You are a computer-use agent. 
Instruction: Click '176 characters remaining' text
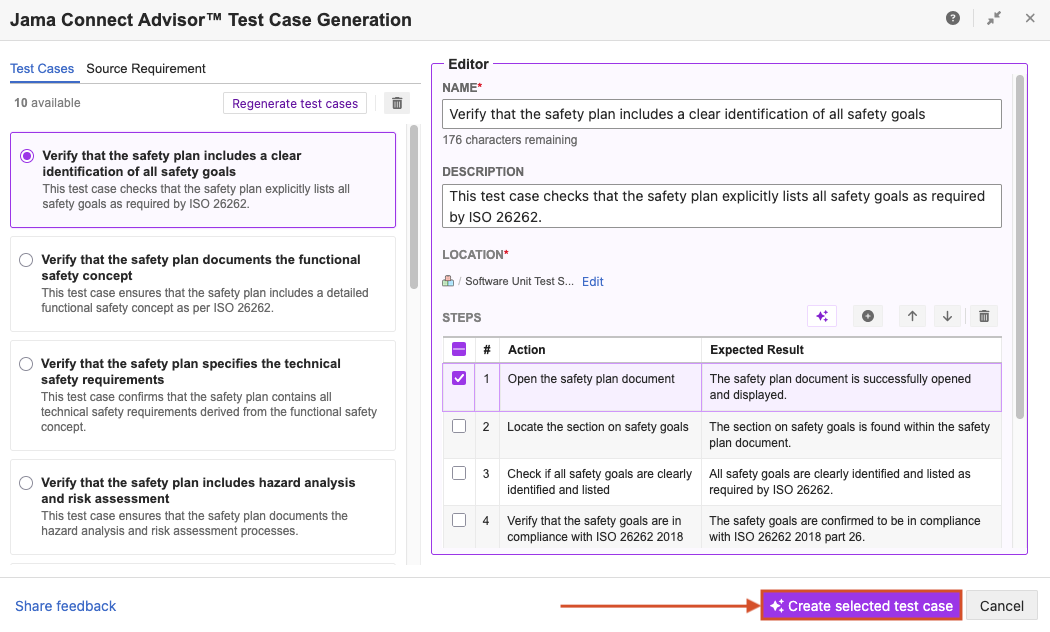pos(510,140)
